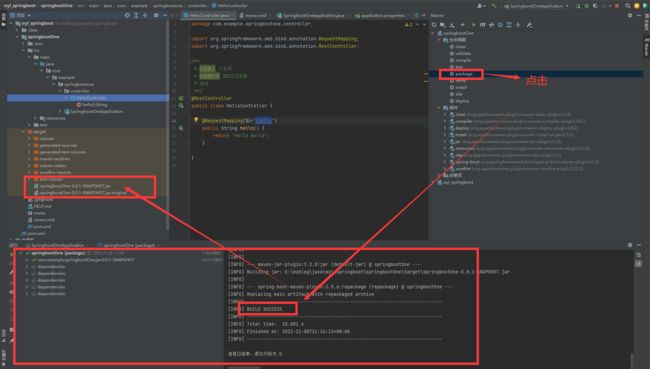The width and height of the screenshot is (650, 369).
Task: Collapse the Maven plugins folder
Action: pyautogui.click(x=439, y=108)
